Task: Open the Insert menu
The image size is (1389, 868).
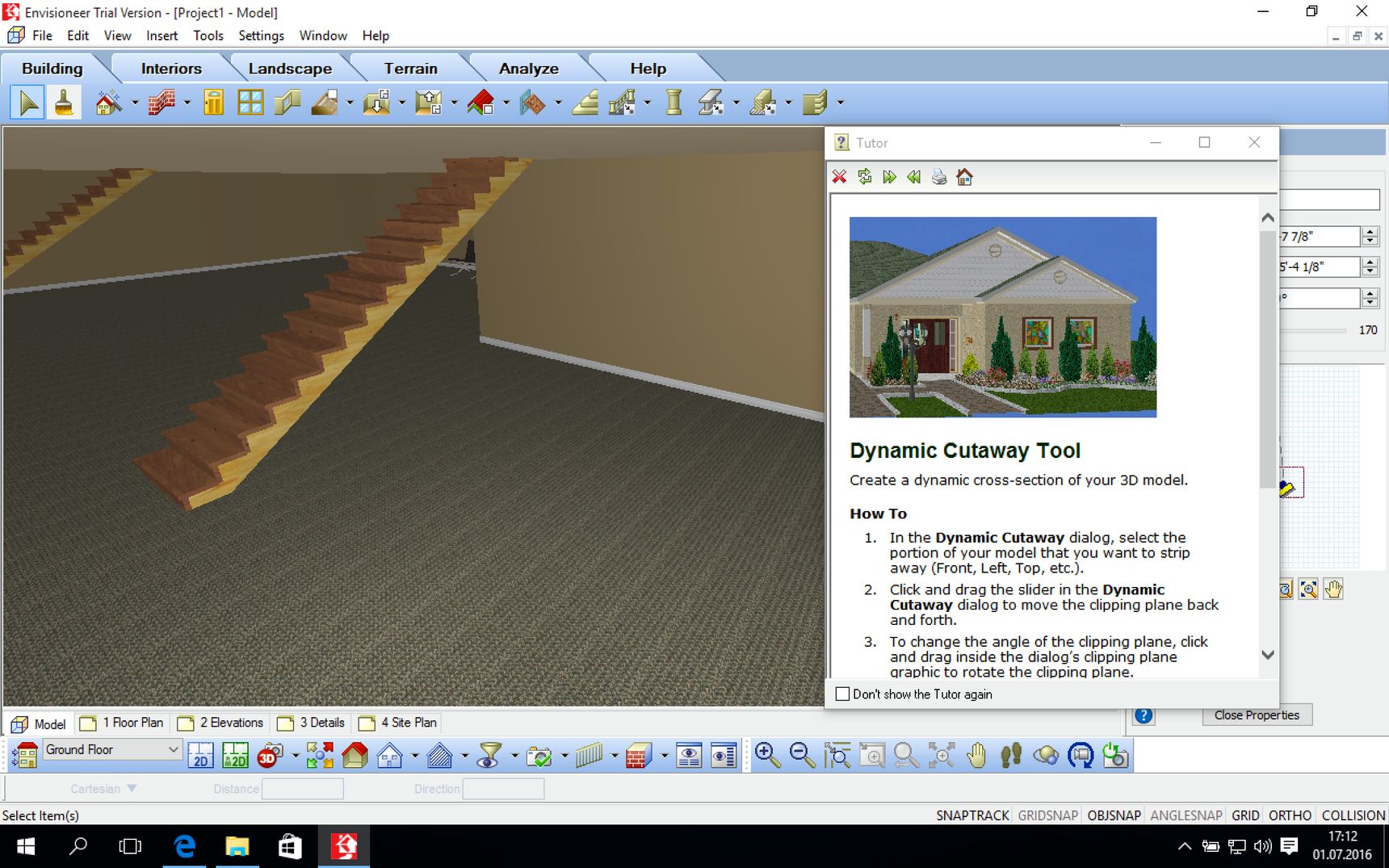Action: tap(162, 36)
